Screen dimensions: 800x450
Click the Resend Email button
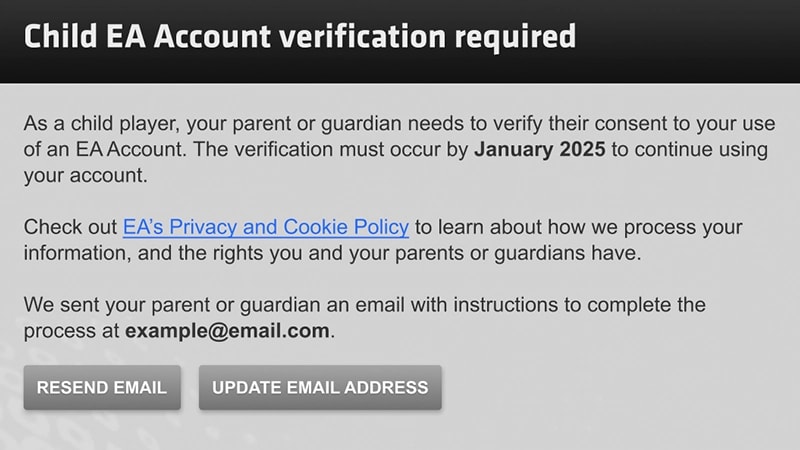102,387
